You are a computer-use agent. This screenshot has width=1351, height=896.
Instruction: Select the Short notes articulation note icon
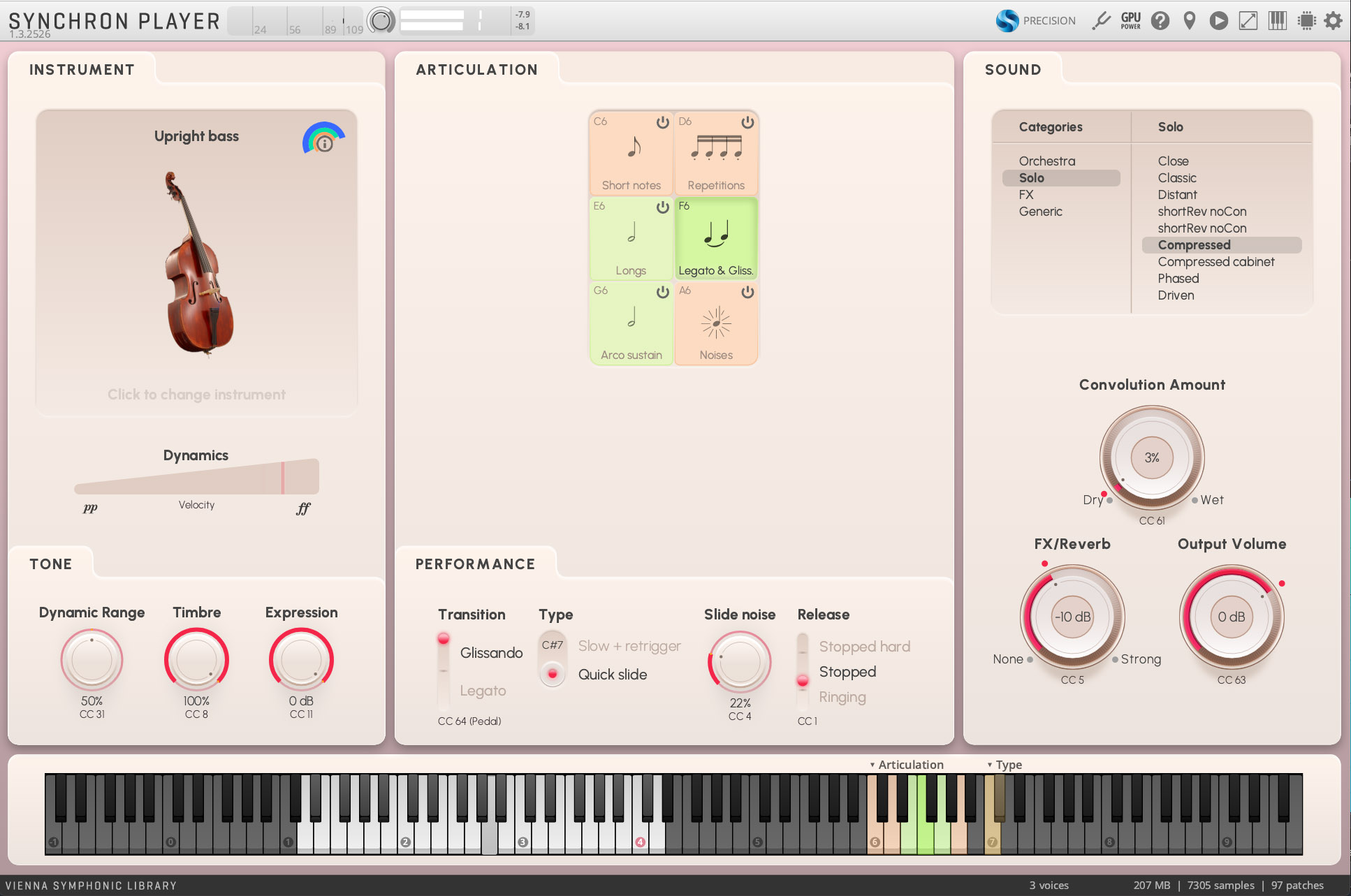pos(633,147)
